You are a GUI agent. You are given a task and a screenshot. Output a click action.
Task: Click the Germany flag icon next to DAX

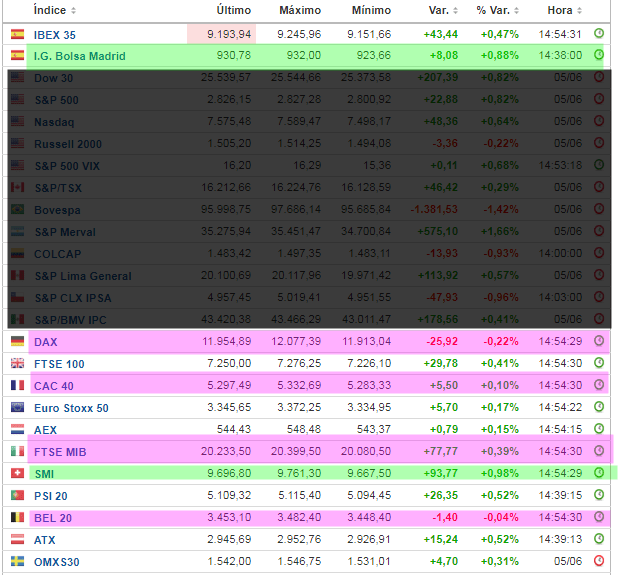[17, 342]
